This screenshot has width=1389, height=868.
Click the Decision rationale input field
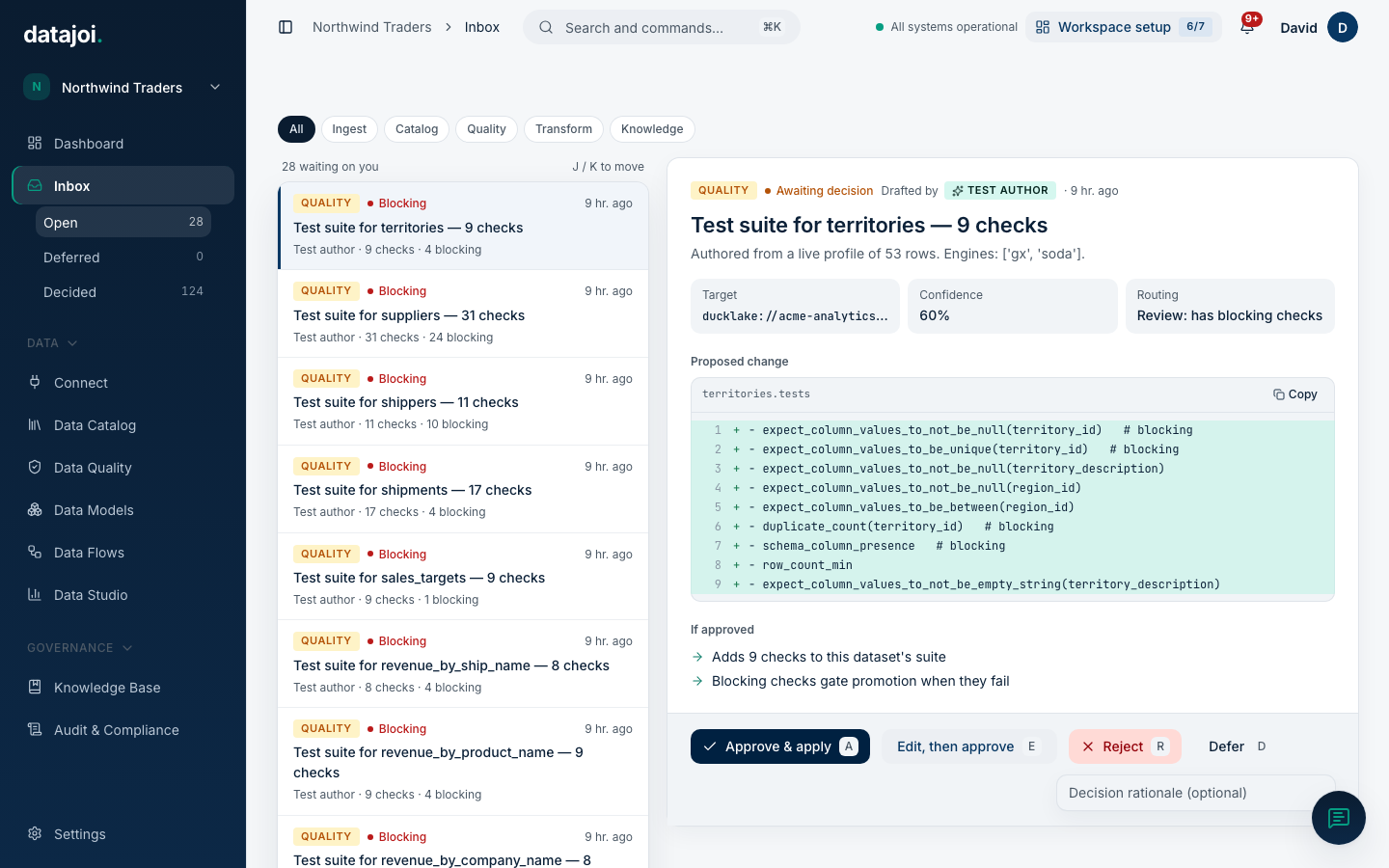coord(1196,793)
